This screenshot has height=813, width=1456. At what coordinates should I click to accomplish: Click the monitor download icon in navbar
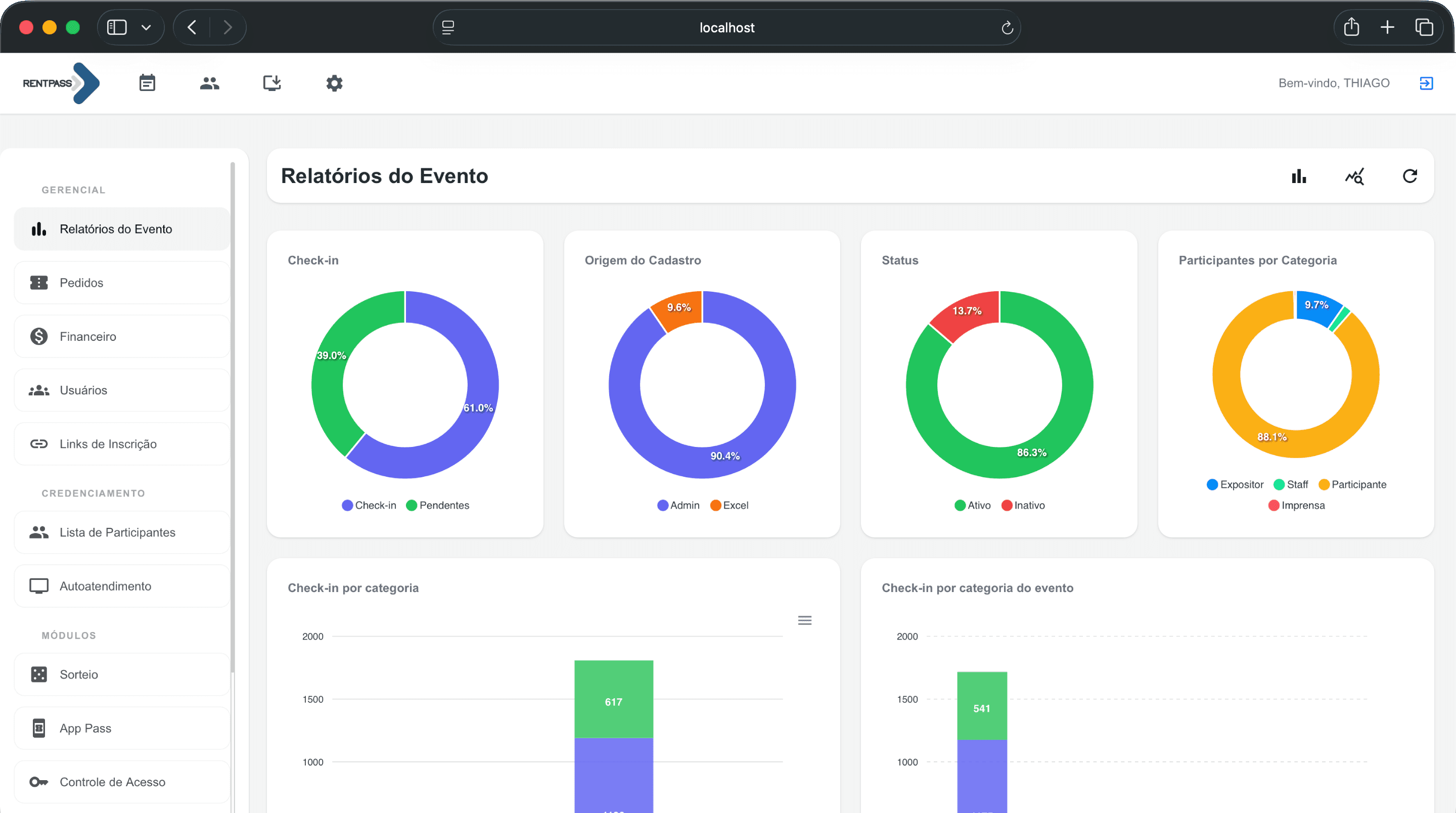point(272,83)
